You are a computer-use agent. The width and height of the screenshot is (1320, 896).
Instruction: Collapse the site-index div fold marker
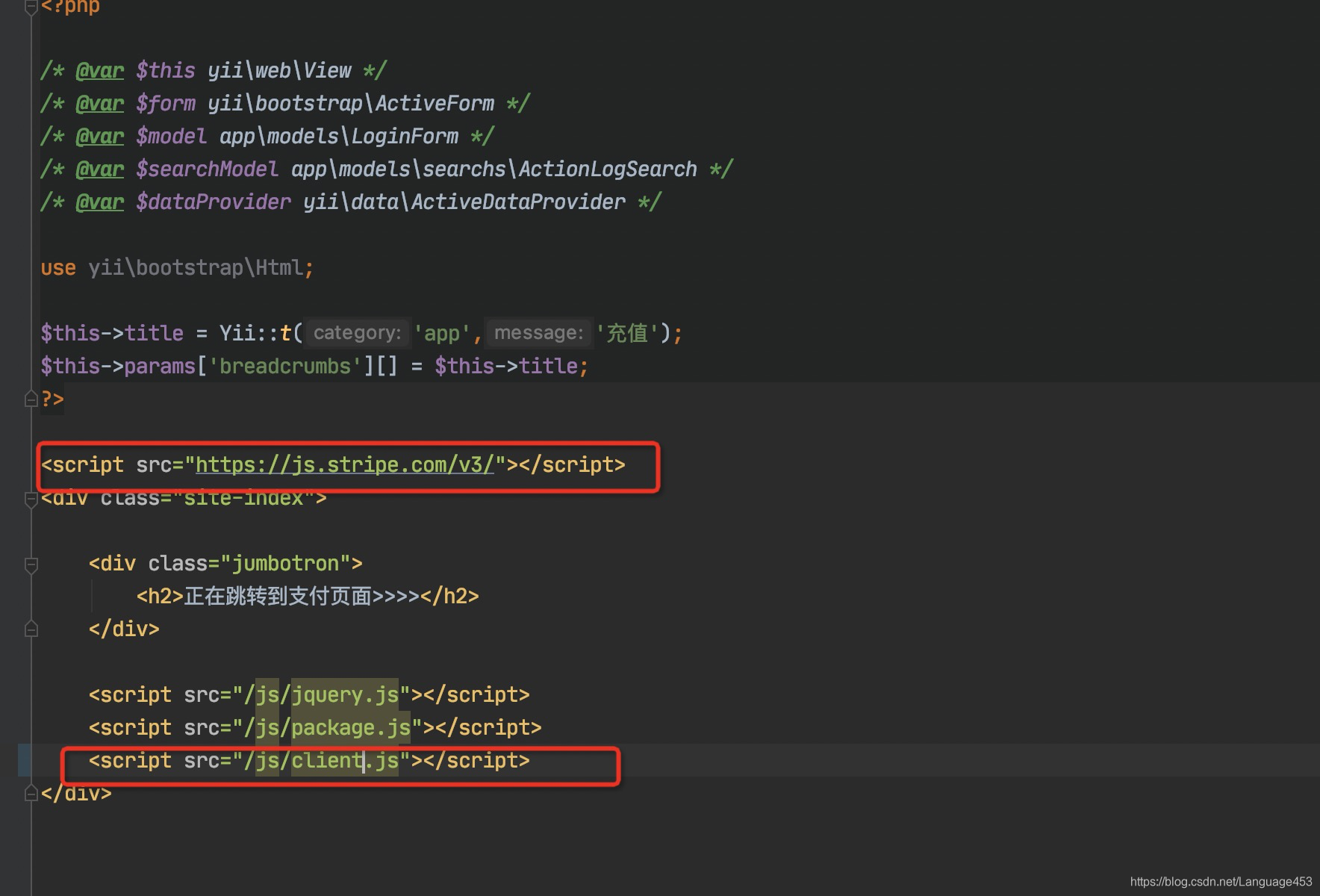coord(31,499)
